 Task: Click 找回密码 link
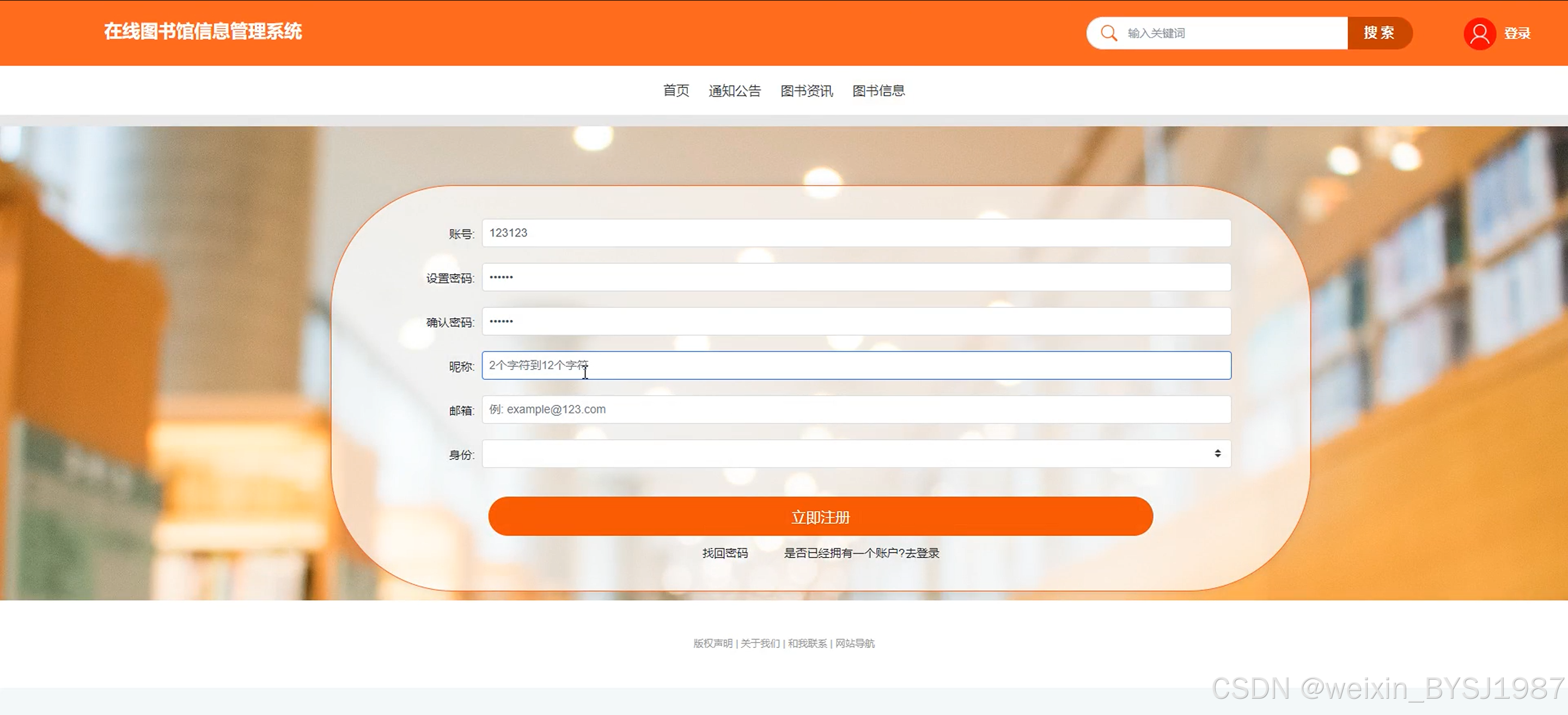point(725,553)
